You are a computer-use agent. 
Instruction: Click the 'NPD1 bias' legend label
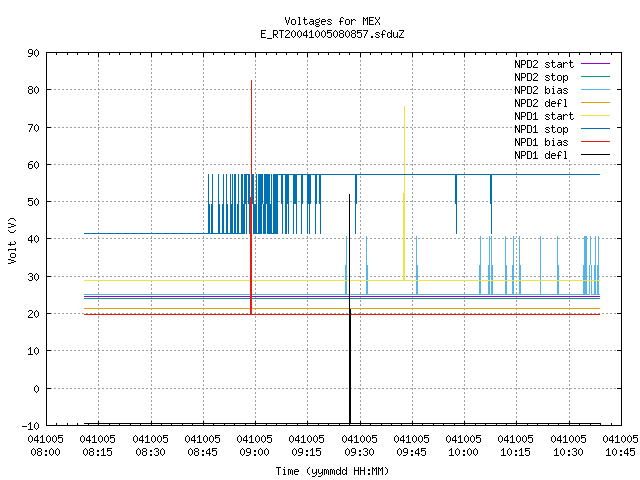click(541, 142)
